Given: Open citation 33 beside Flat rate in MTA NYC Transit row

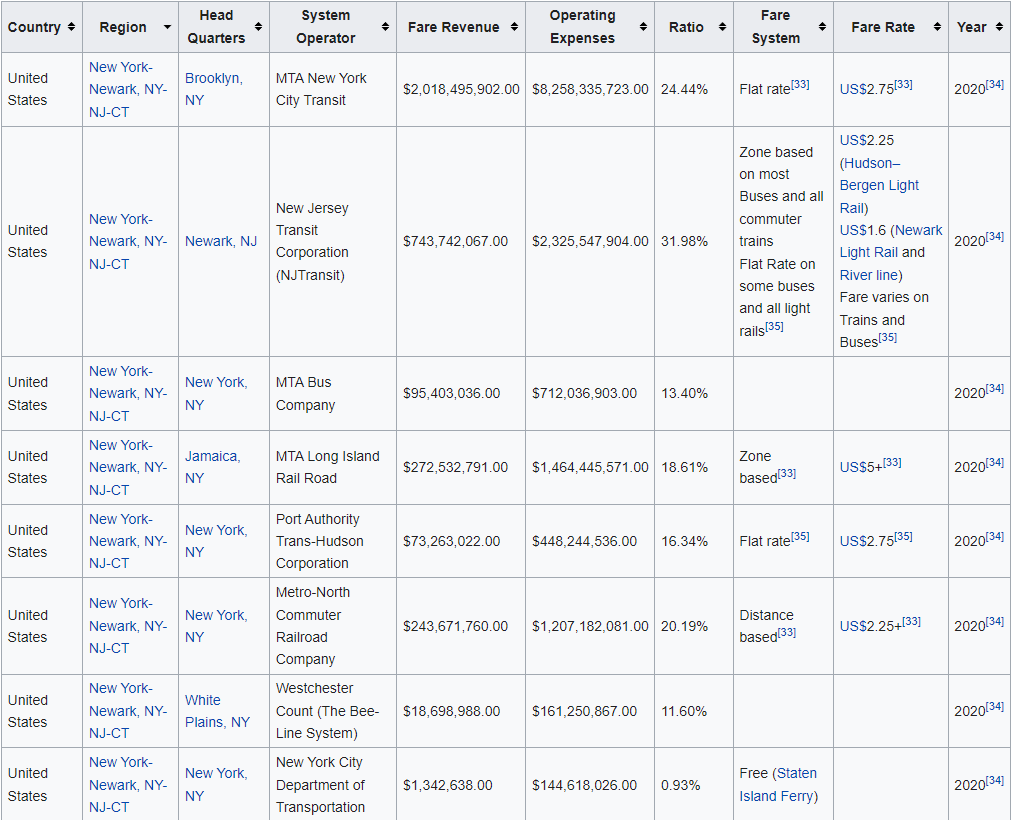Looking at the screenshot, I should [800, 85].
